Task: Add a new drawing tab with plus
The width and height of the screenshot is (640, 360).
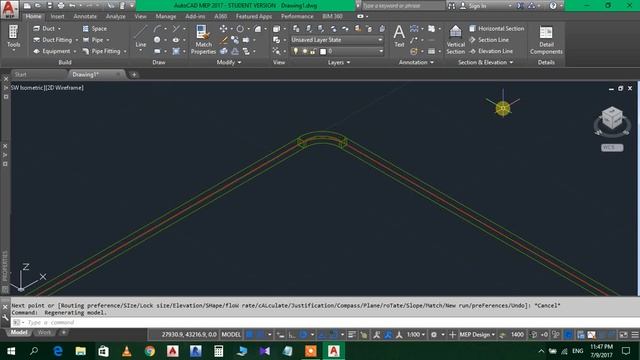Action: click(x=134, y=75)
